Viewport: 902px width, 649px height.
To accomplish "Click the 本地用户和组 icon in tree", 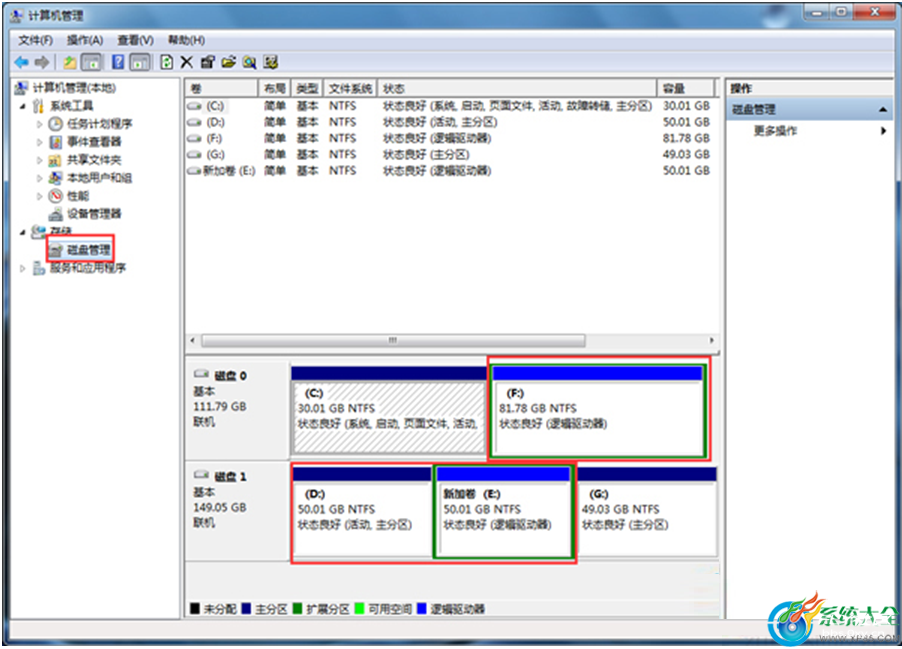I will click(55, 178).
